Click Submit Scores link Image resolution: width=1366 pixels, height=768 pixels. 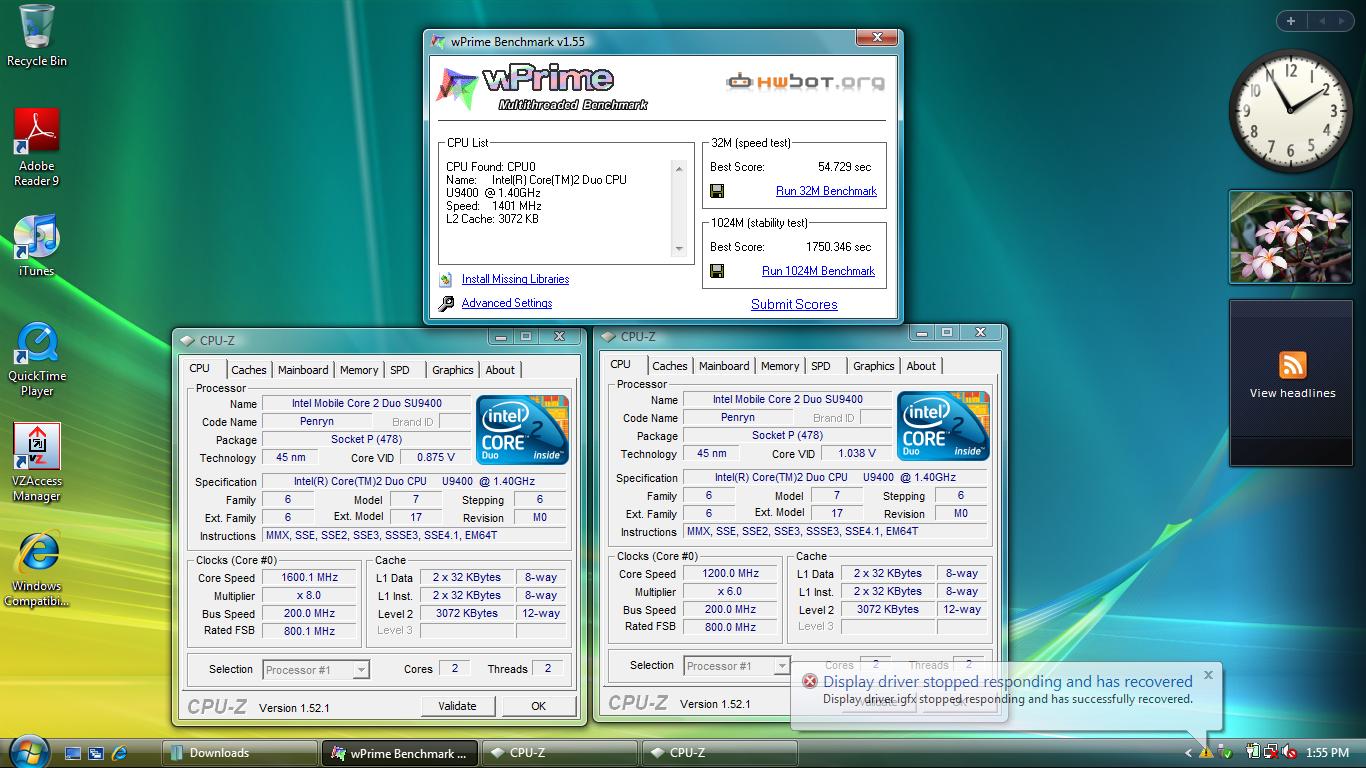[794, 305]
